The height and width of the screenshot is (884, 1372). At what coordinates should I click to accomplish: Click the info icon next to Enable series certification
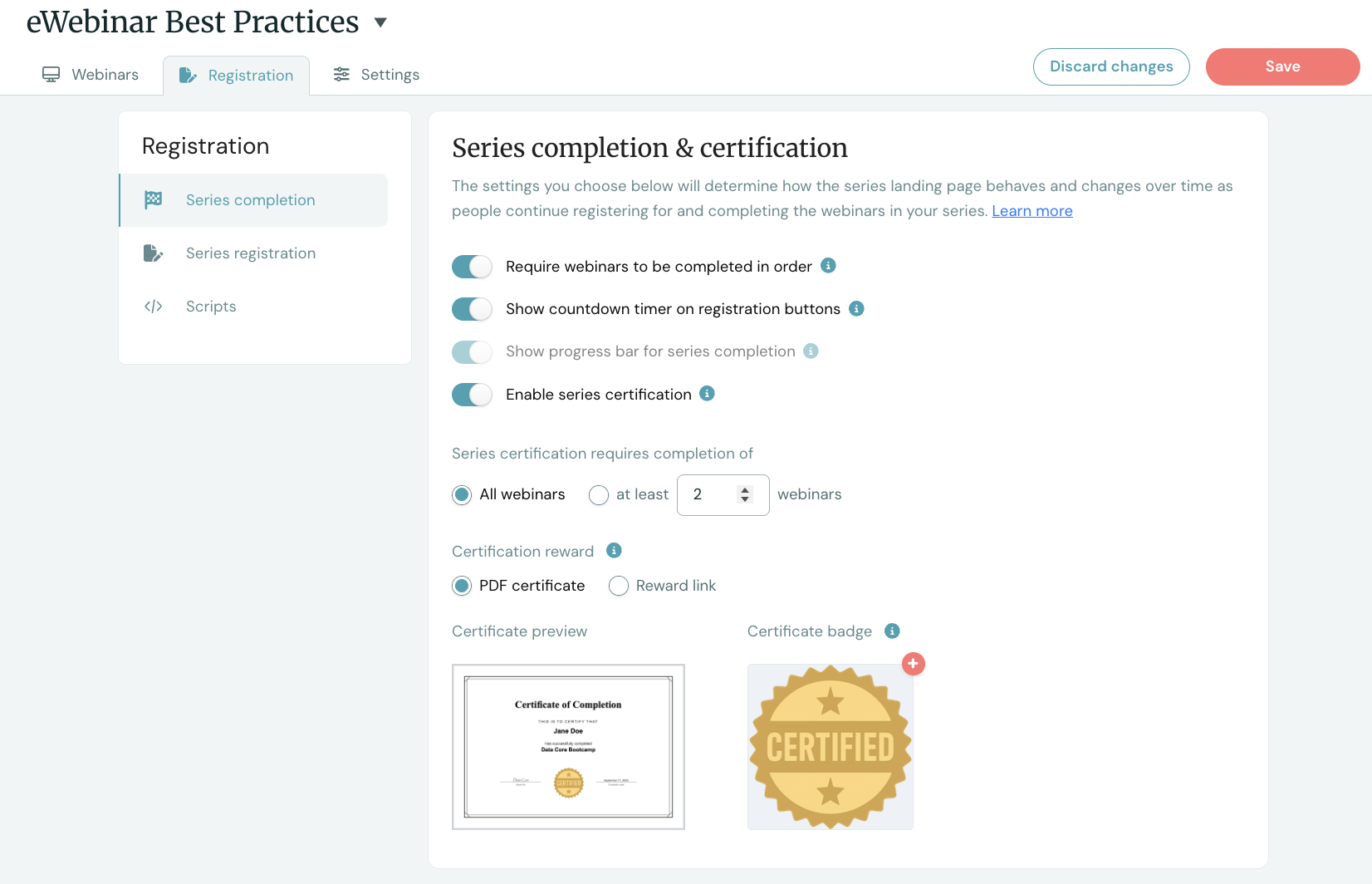coord(707,393)
